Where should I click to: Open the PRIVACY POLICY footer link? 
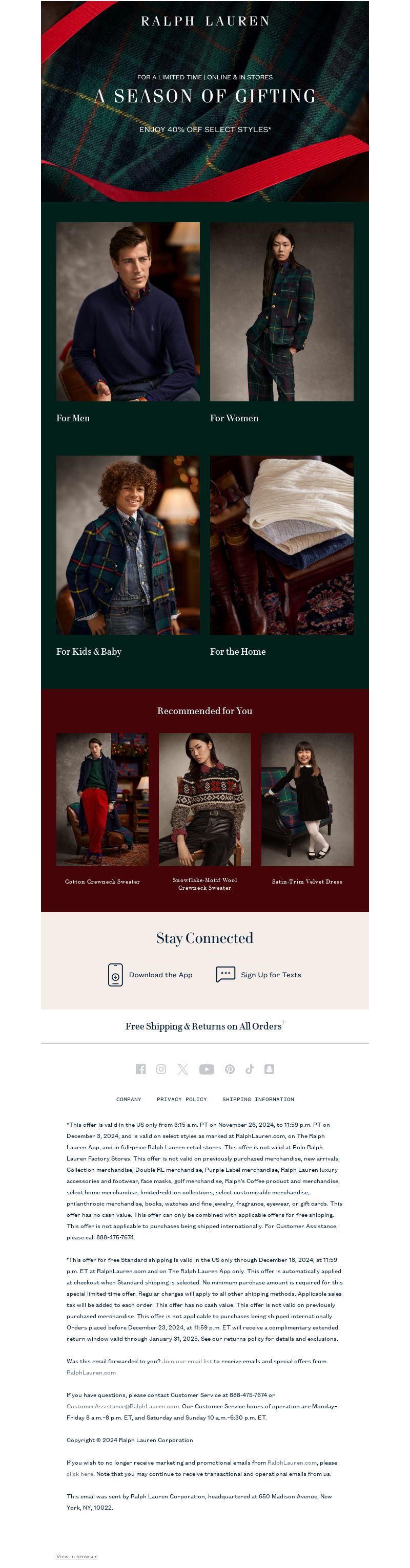click(181, 1099)
